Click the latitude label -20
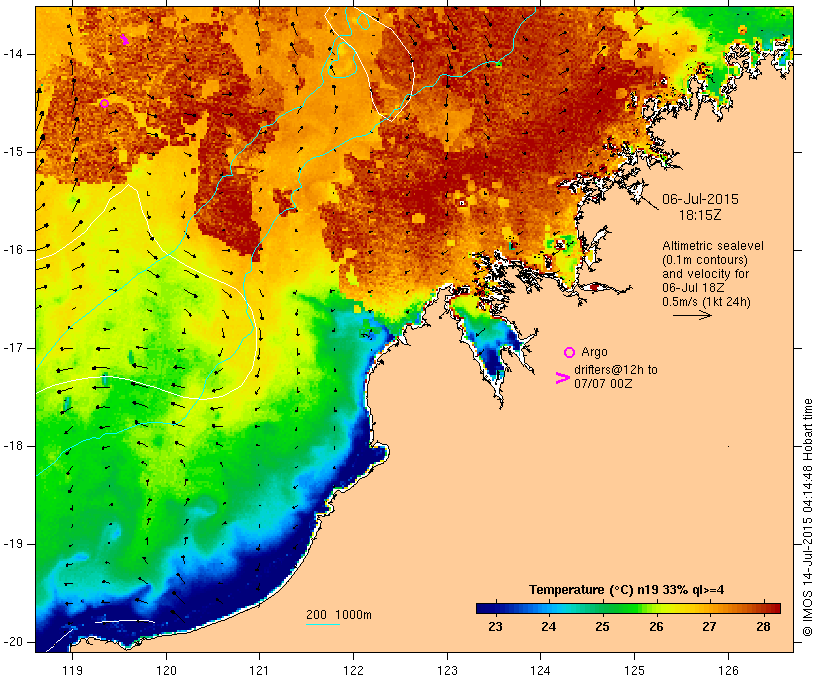 13,642
